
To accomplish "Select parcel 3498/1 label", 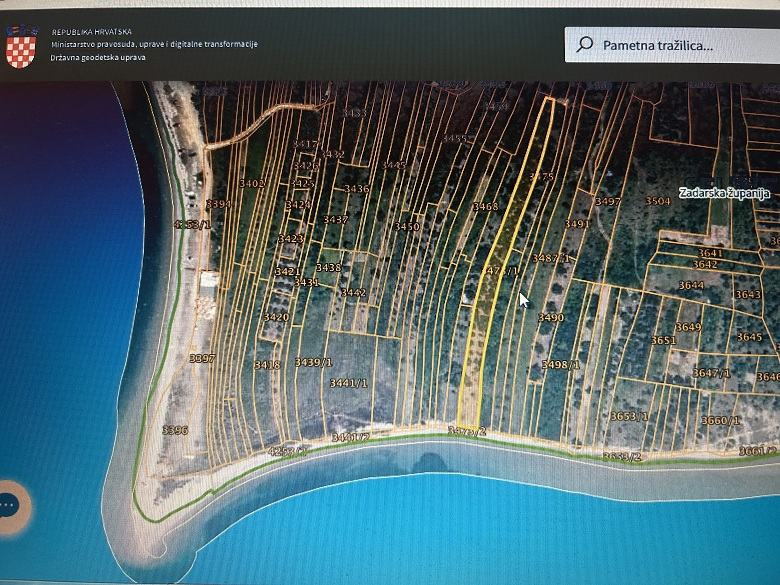I will point(561,365).
